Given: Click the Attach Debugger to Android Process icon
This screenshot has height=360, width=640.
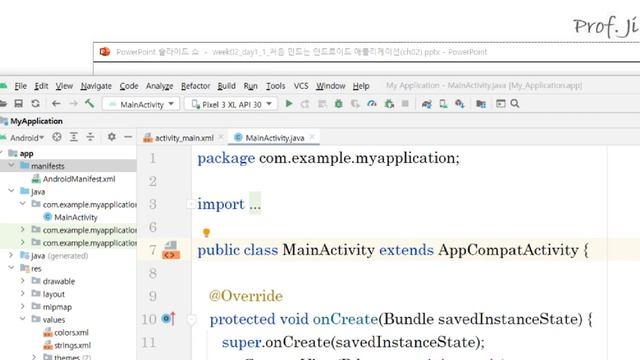Looking at the screenshot, I should [x=389, y=104].
